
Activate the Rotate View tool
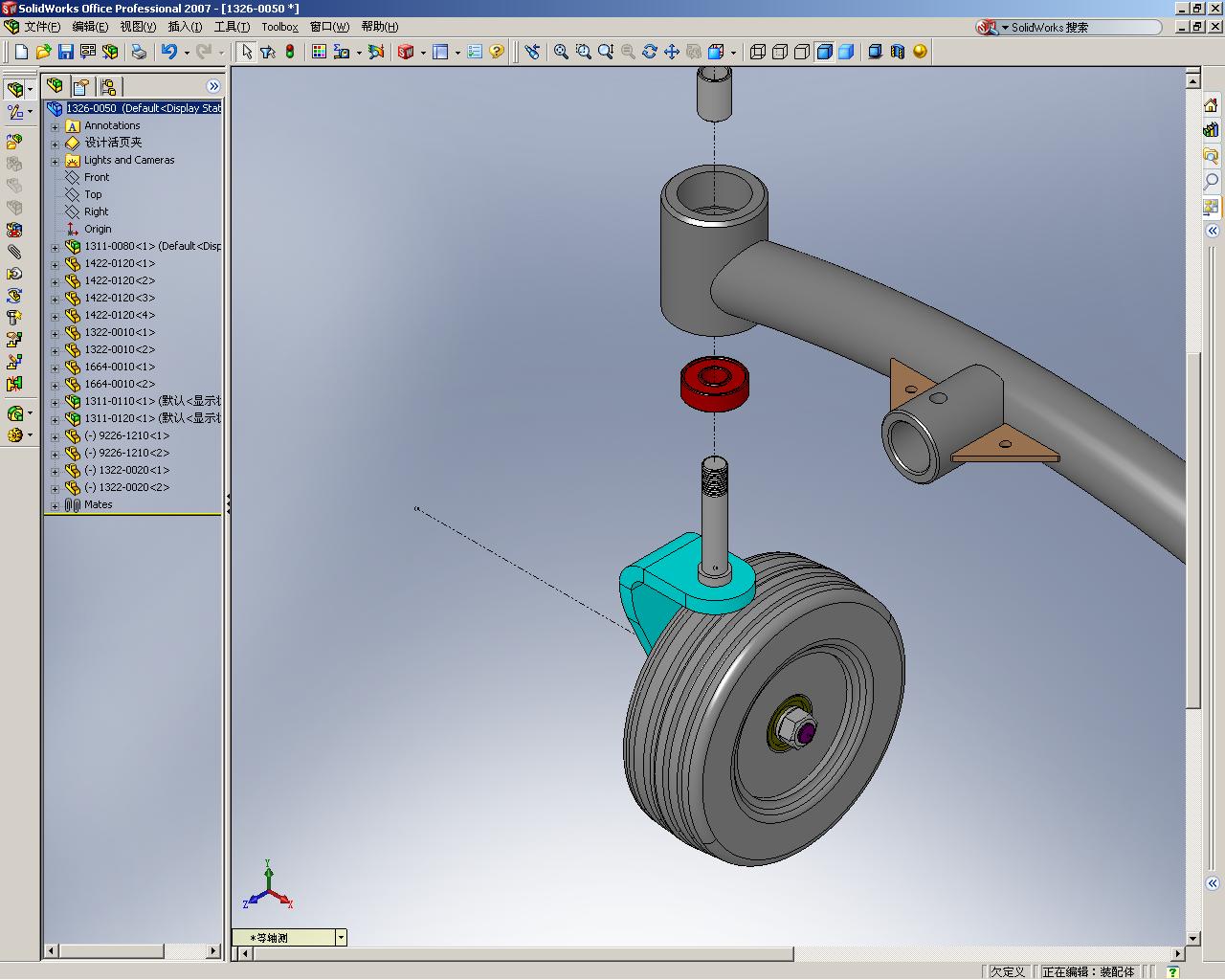point(650,52)
